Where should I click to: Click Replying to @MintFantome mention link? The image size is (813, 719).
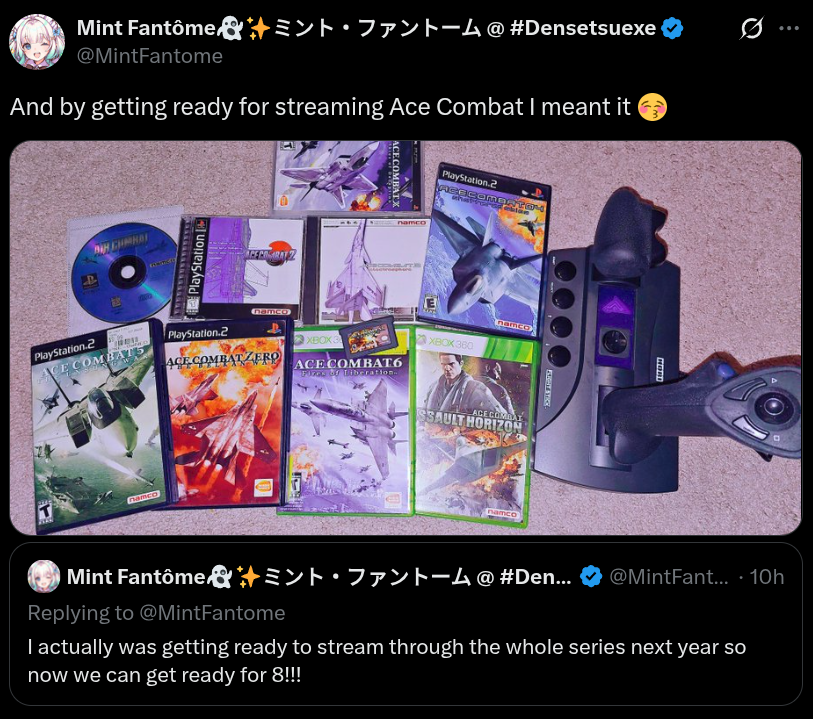coord(212,613)
